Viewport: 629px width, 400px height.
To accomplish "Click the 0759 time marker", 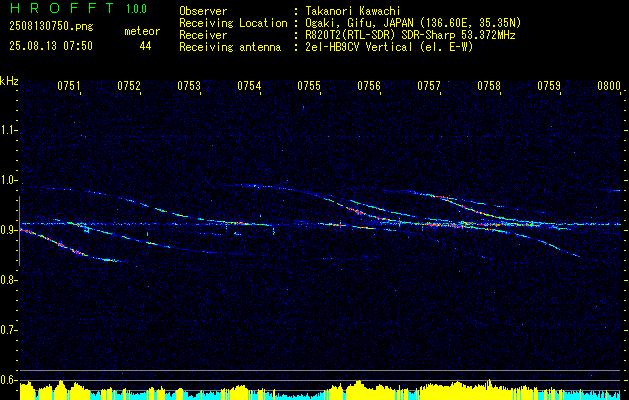I will point(549,85).
